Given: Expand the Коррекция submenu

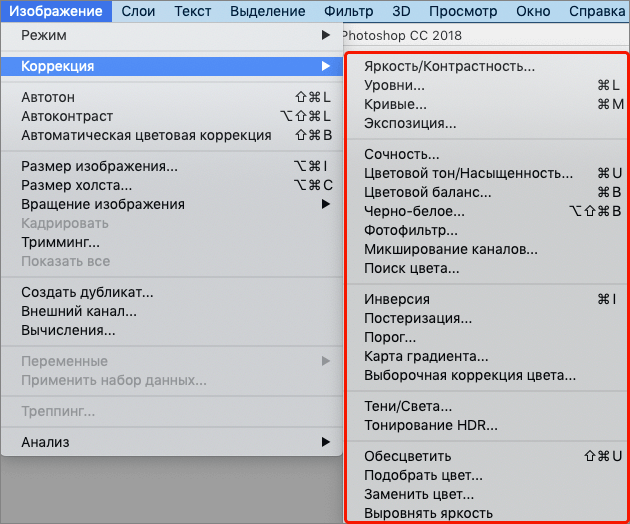Looking at the screenshot, I should point(172,66).
